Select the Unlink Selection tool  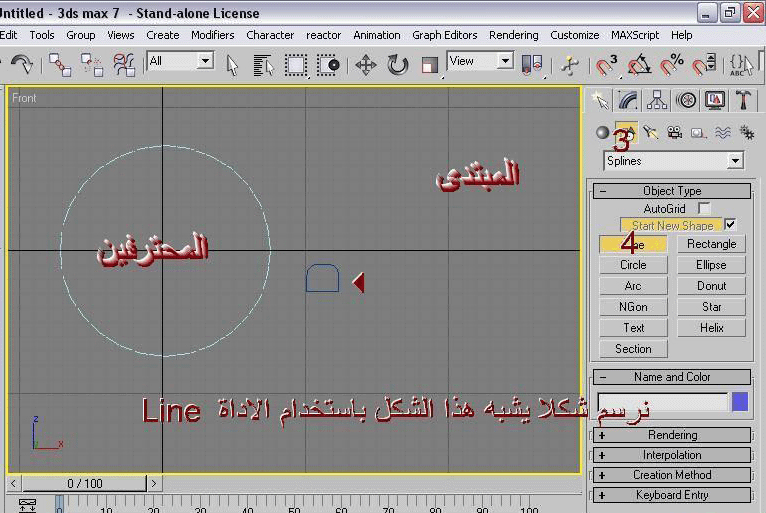click(91, 64)
